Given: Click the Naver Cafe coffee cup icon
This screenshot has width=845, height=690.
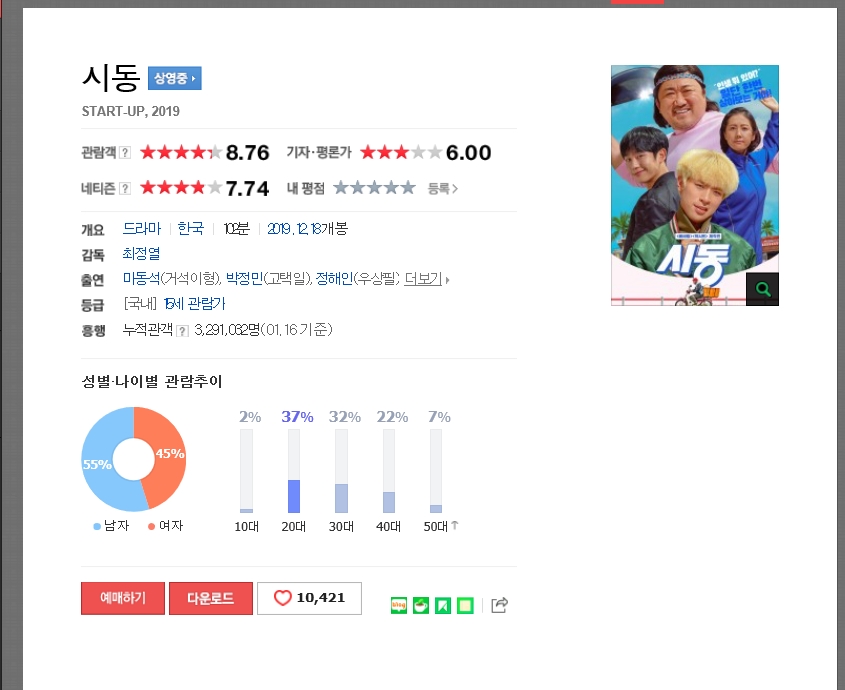Looking at the screenshot, I should (421, 605).
